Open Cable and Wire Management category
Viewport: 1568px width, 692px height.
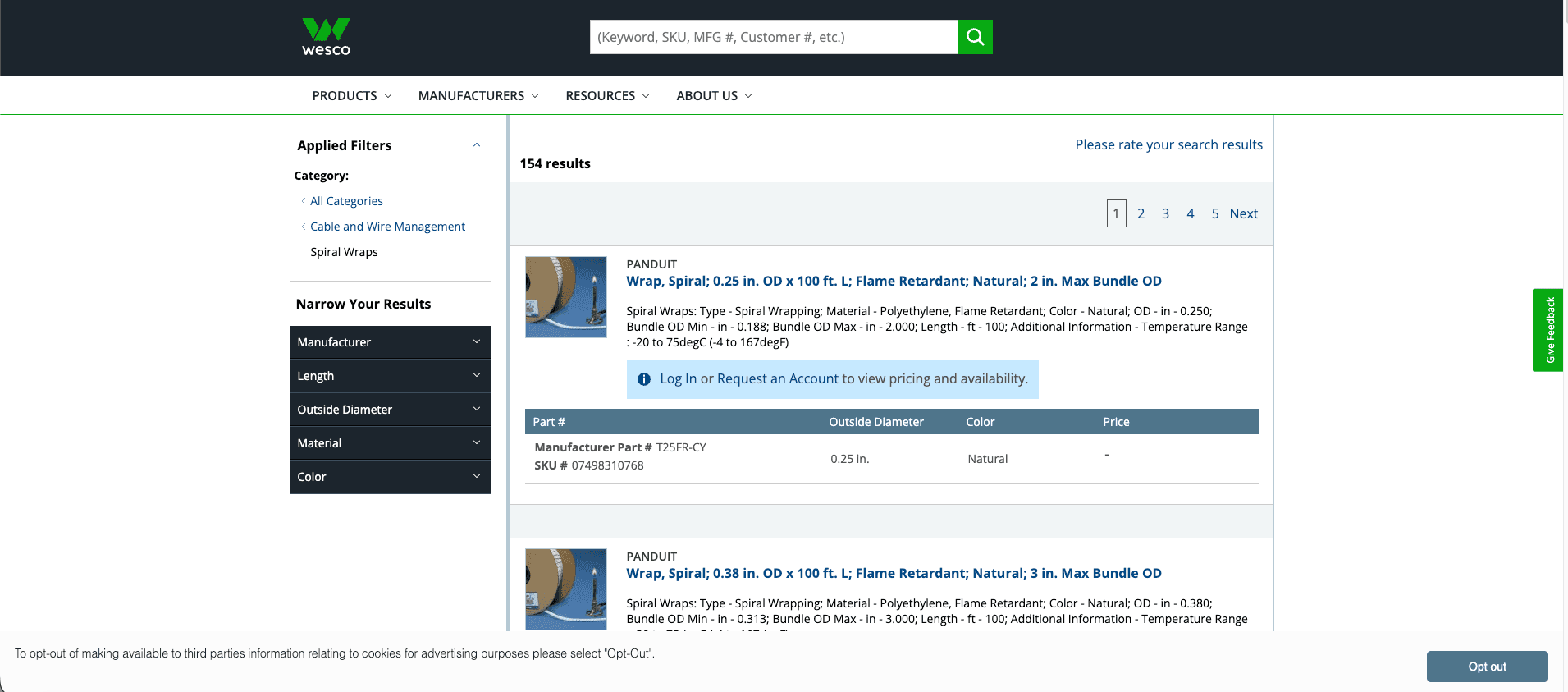click(387, 227)
